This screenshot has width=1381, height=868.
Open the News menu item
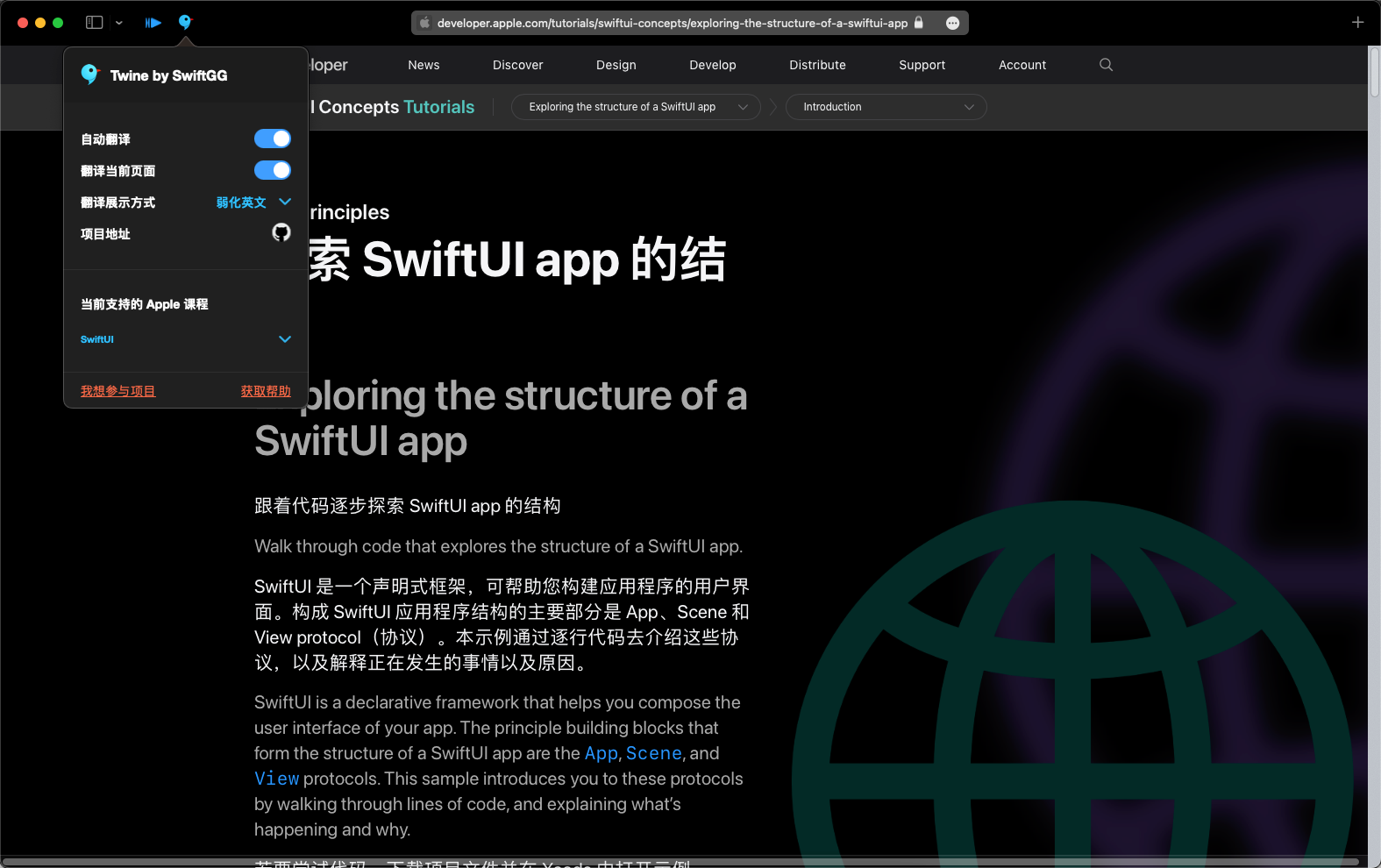click(x=424, y=65)
